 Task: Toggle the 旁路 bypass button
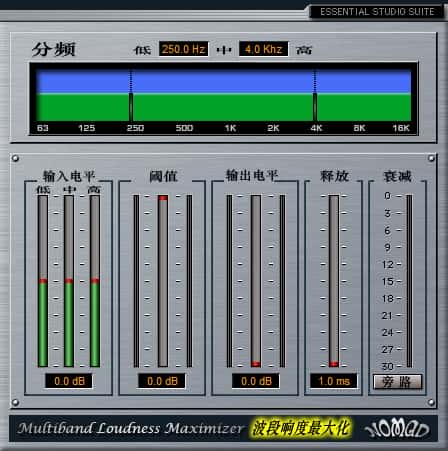[397, 382]
